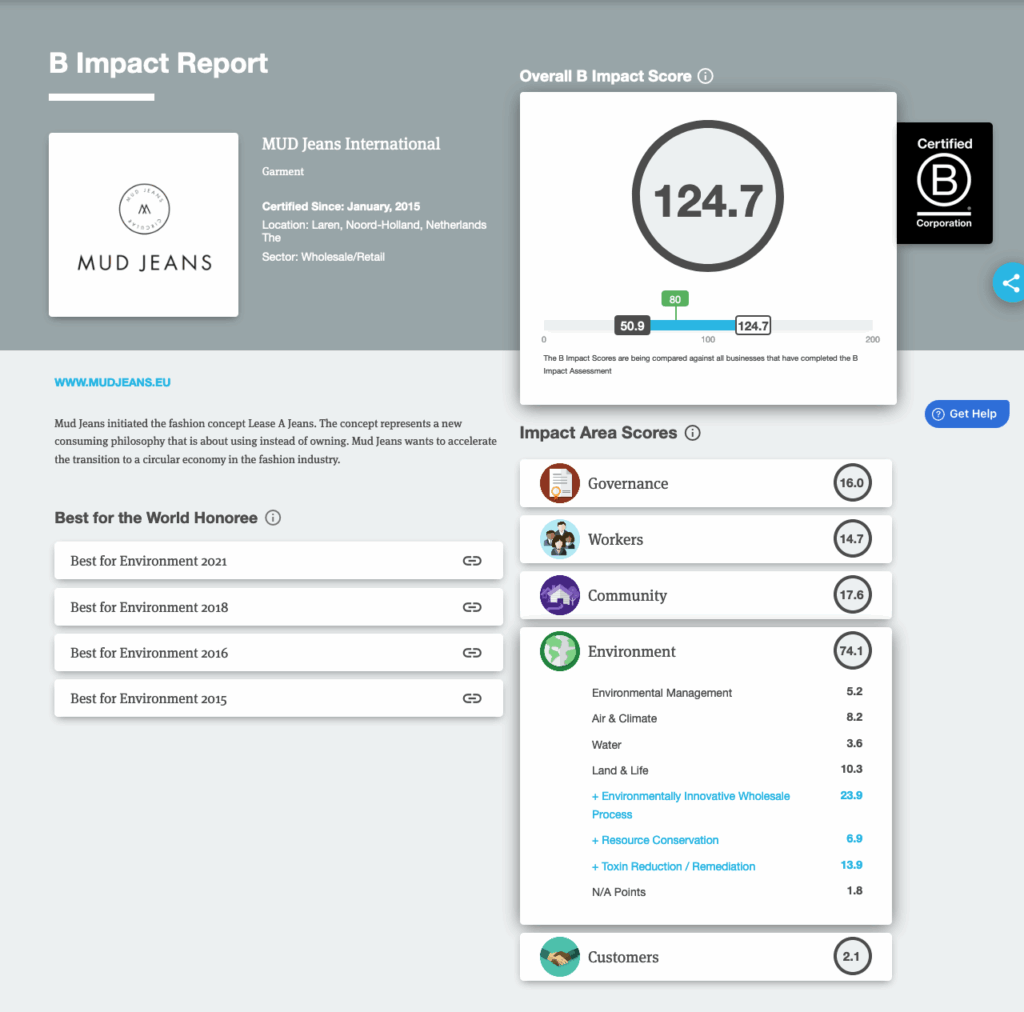The image size is (1024, 1012).
Task: Click link icon for Best for Environment 2018
Action: (x=472, y=607)
